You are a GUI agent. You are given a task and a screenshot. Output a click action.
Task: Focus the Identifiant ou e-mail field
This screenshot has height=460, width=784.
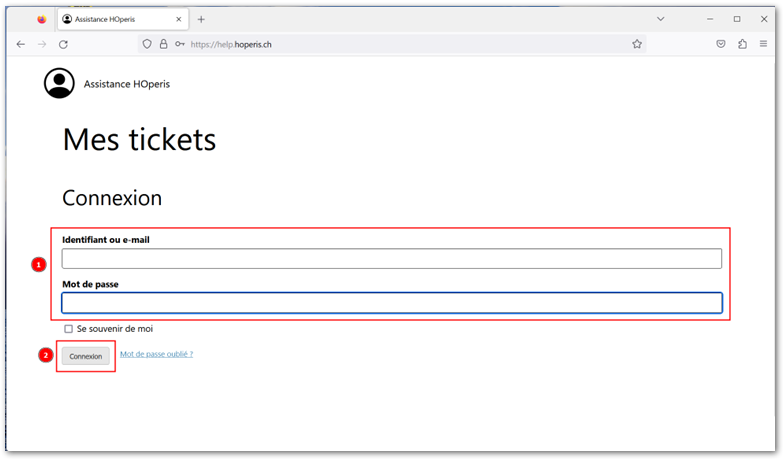coord(391,259)
